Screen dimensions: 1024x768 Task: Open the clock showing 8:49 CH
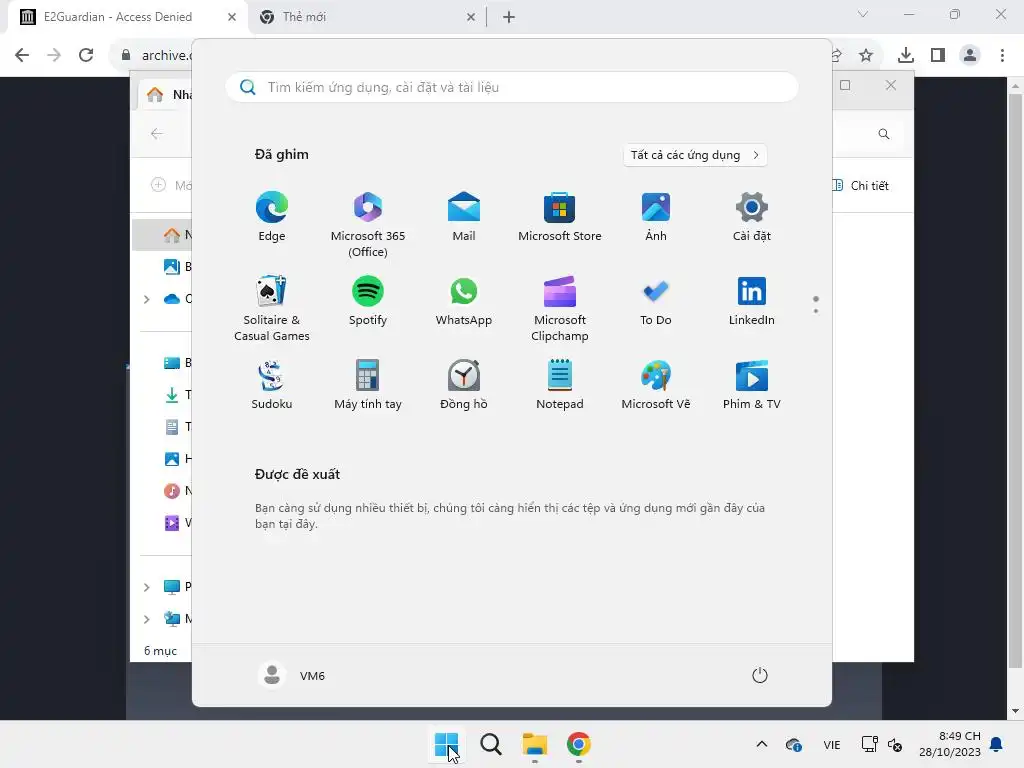[x=950, y=744]
